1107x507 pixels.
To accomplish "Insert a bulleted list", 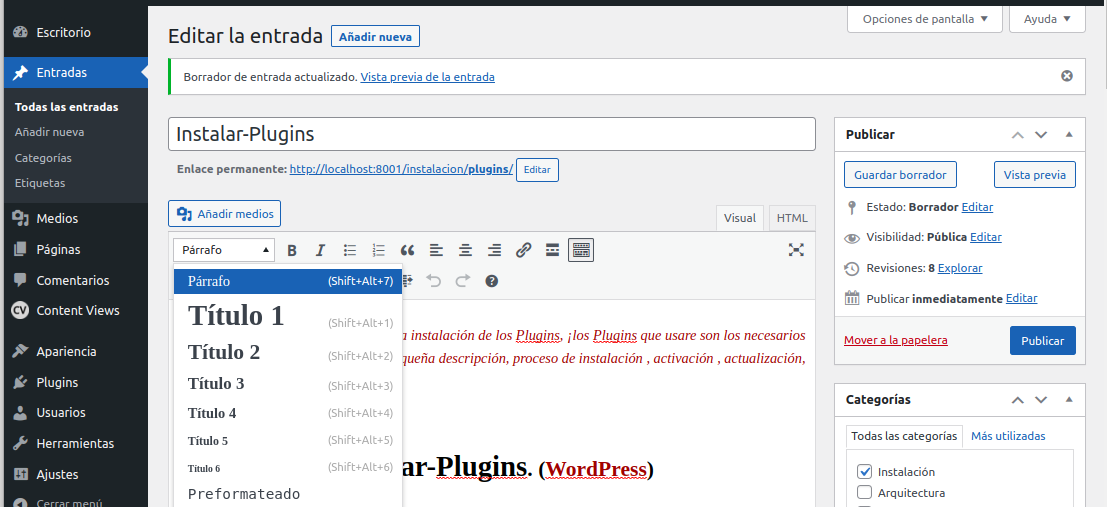I will pos(350,250).
